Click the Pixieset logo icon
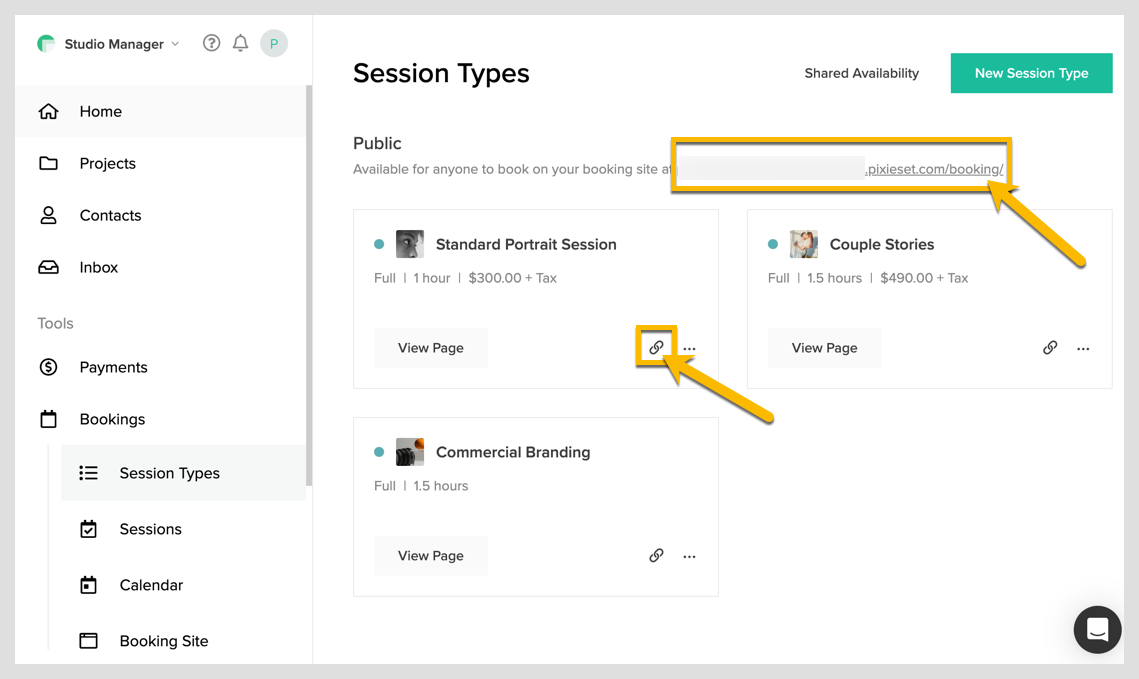Viewport: 1139px width, 679px height. [46, 43]
